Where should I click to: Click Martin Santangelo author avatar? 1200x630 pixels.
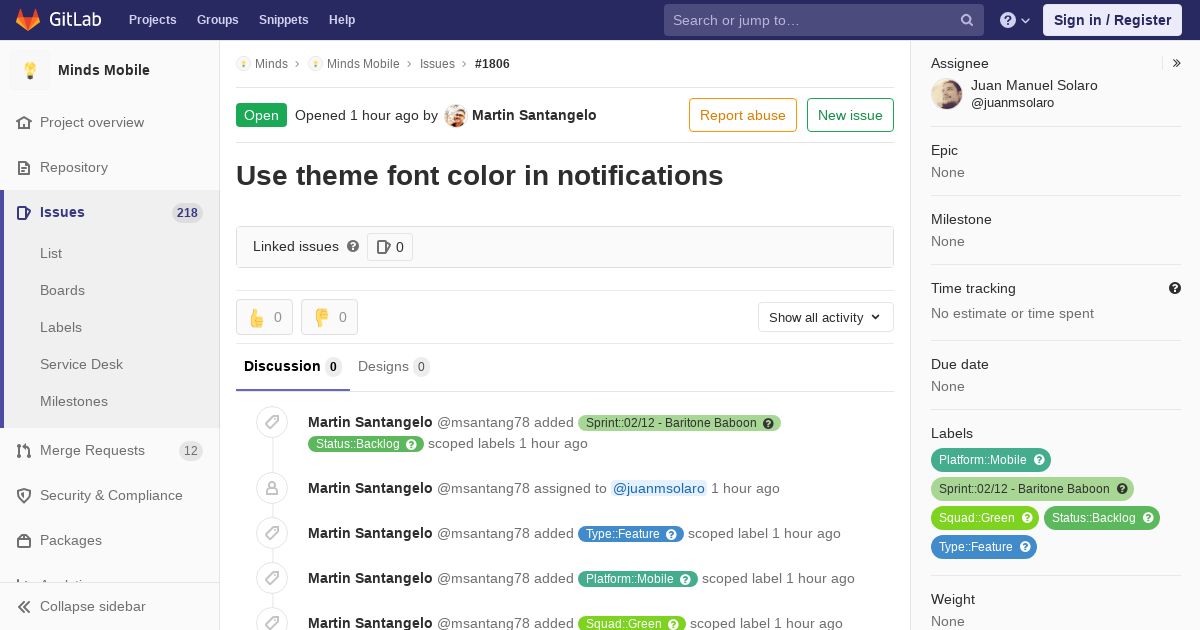(456, 115)
